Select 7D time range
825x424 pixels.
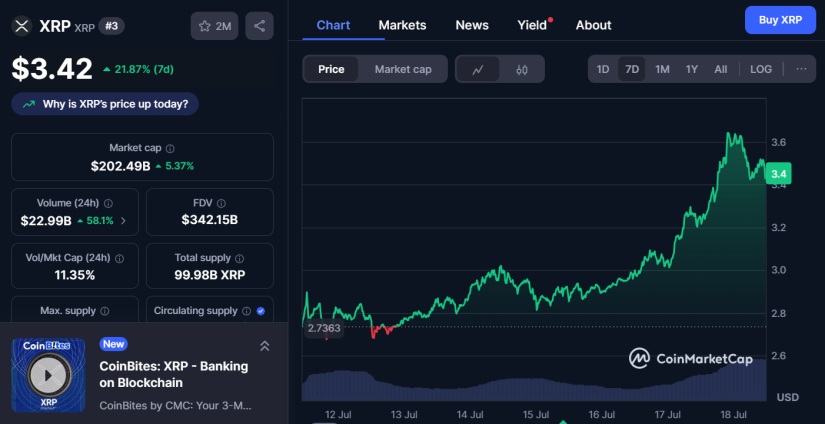point(632,69)
